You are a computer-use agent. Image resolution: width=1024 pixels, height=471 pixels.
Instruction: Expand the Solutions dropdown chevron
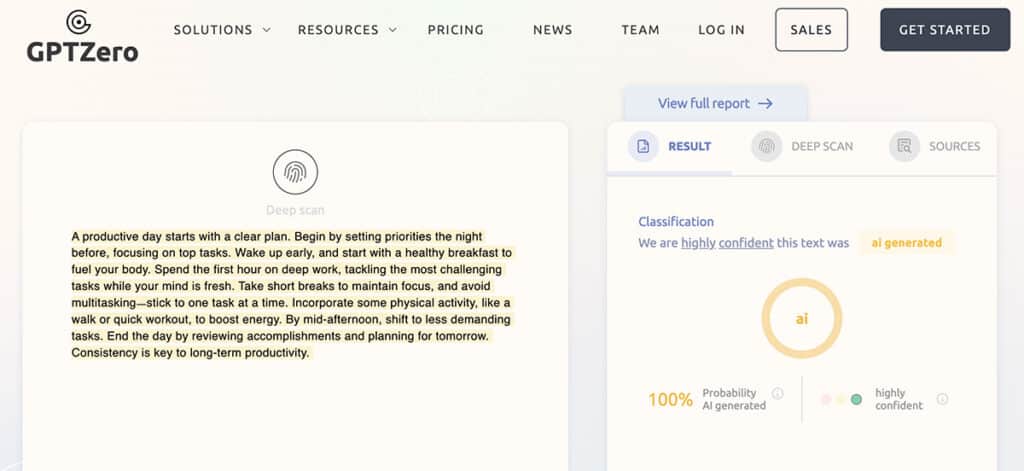(x=266, y=30)
